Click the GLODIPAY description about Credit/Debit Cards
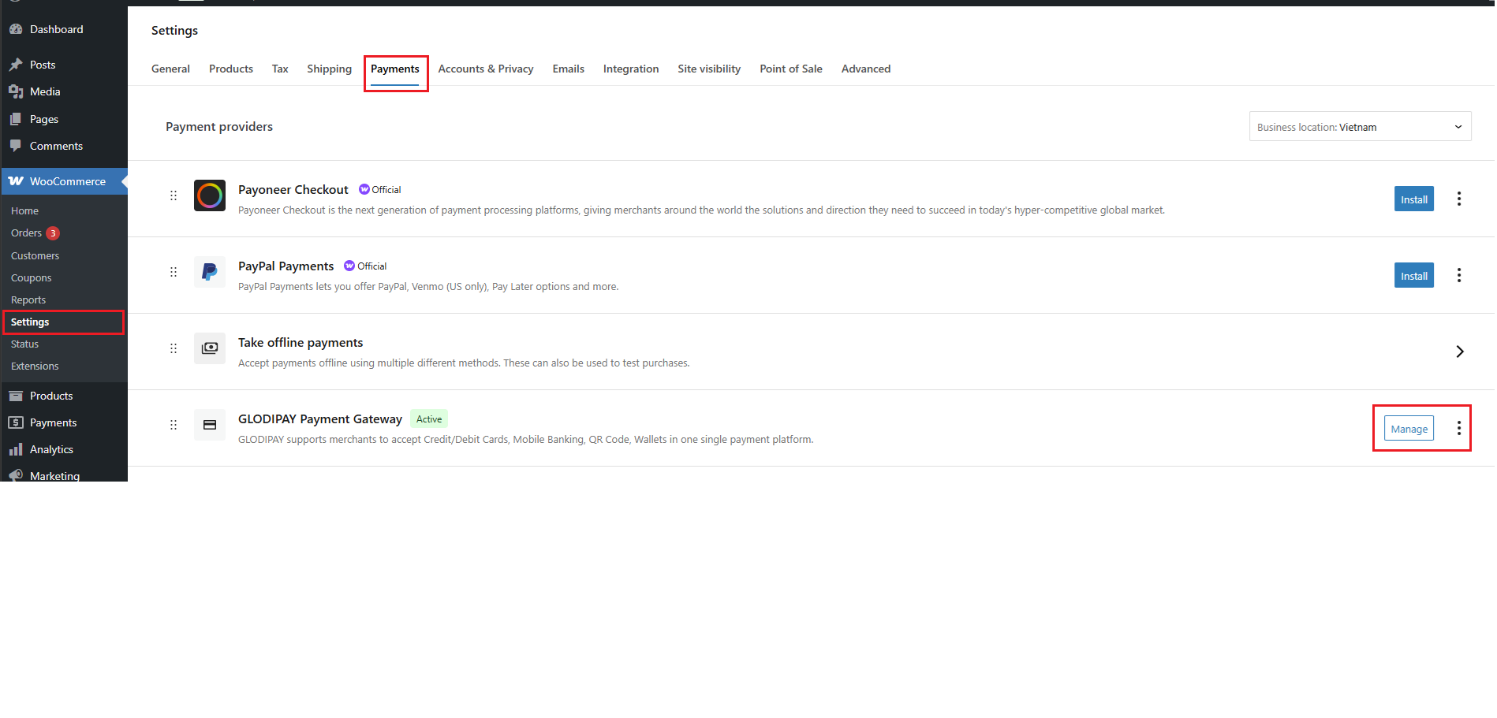The image size is (1497, 718). pyautogui.click(x=526, y=439)
